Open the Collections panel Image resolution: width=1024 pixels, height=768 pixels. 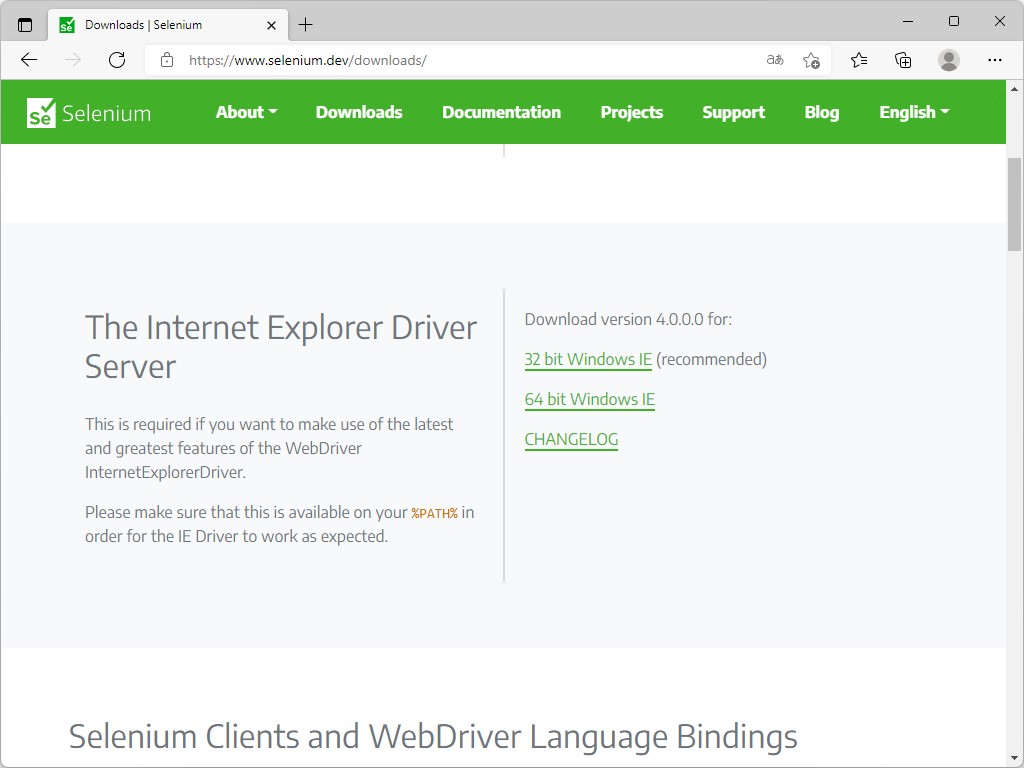[x=903, y=60]
